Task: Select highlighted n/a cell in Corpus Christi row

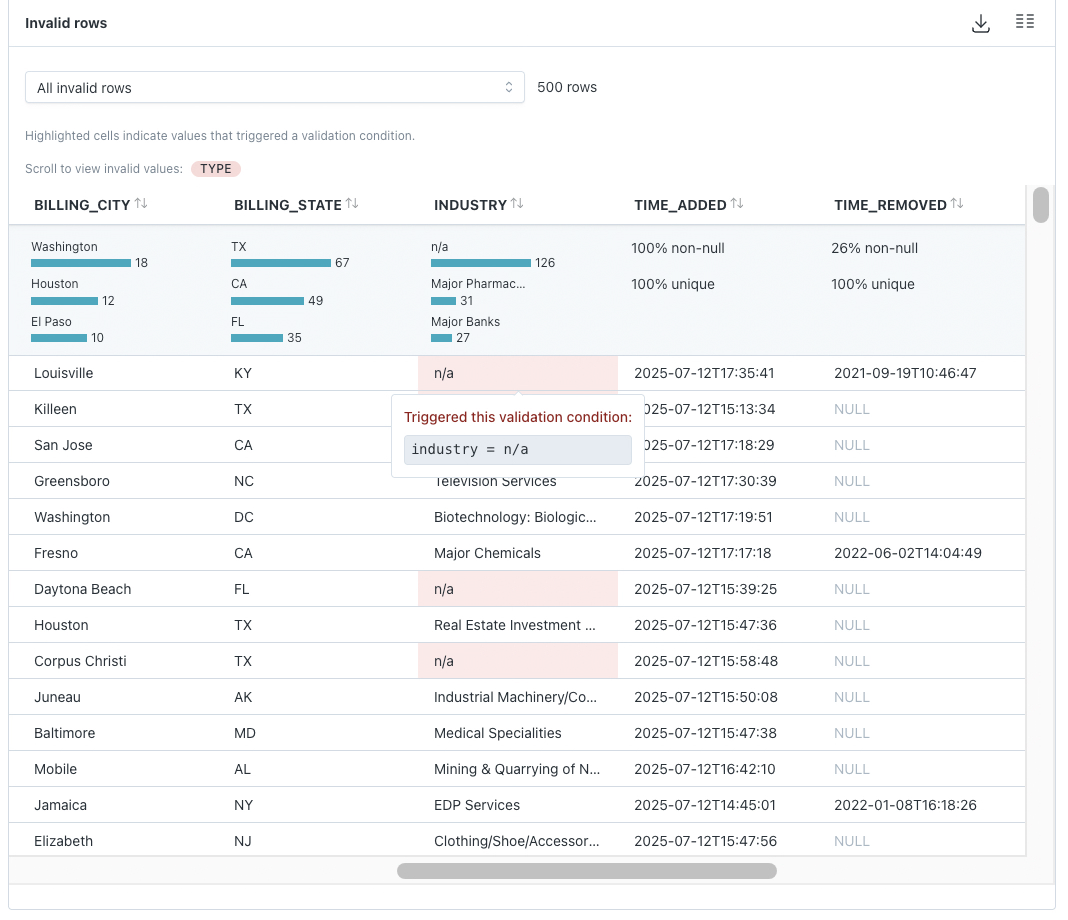Action: [x=518, y=661]
